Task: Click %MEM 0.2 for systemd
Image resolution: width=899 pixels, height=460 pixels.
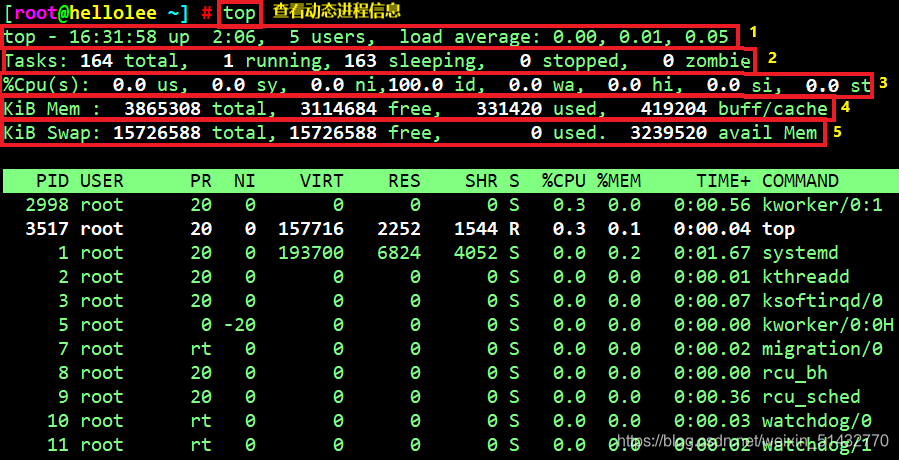Action: (x=624, y=253)
